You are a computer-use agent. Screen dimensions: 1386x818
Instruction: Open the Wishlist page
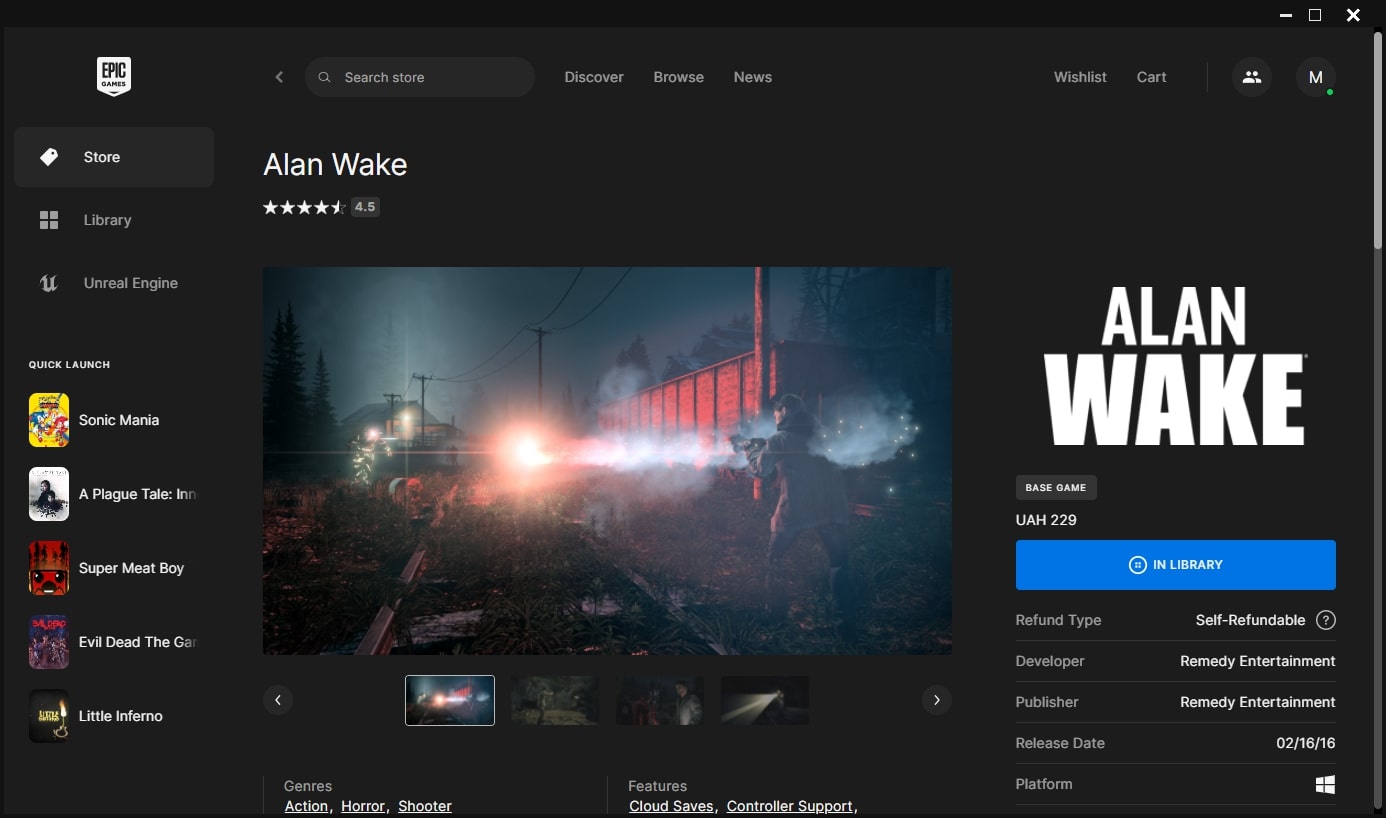(x=1080, y=77)
